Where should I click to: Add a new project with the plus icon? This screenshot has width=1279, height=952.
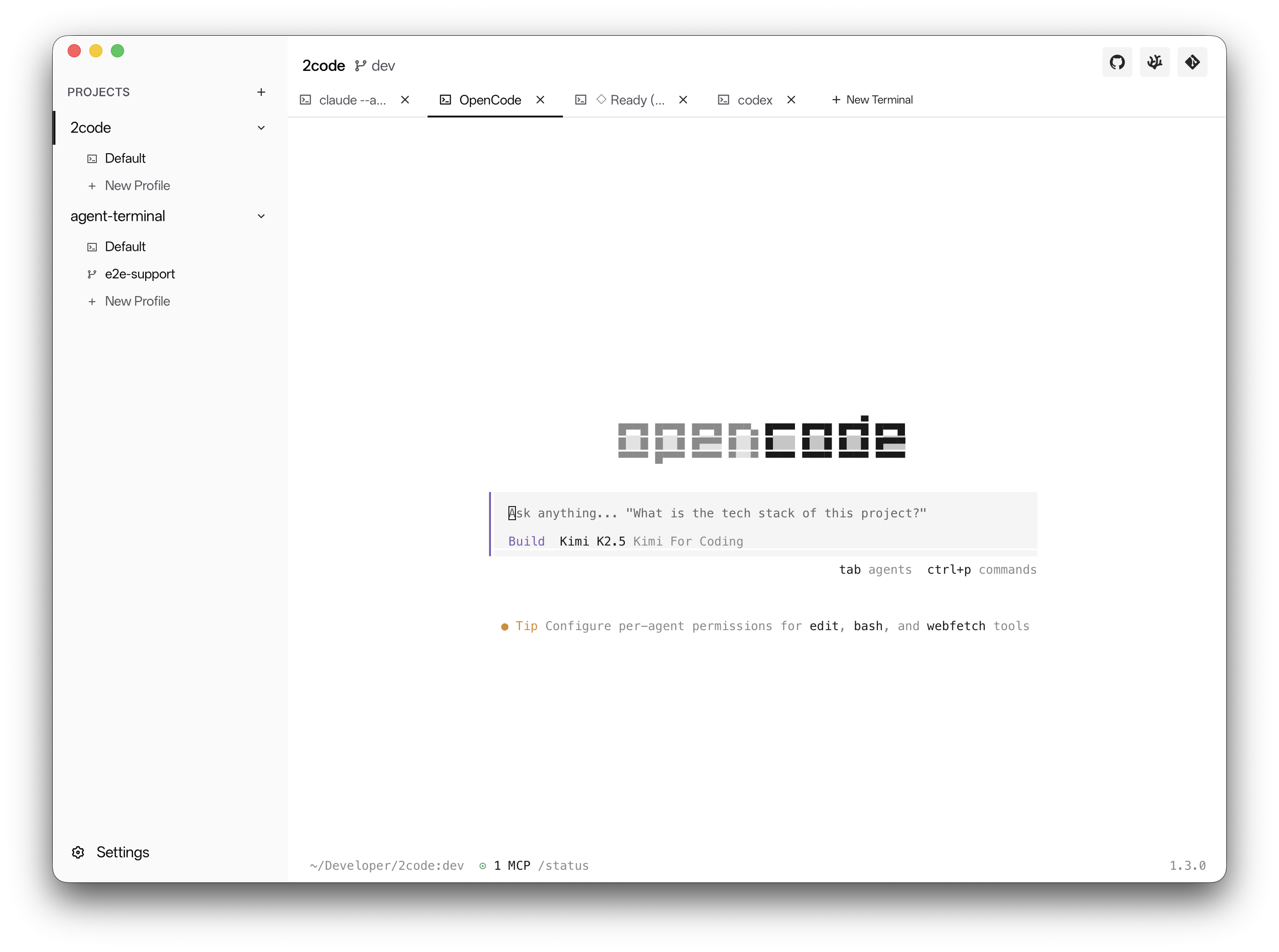[x=261, y=92]
